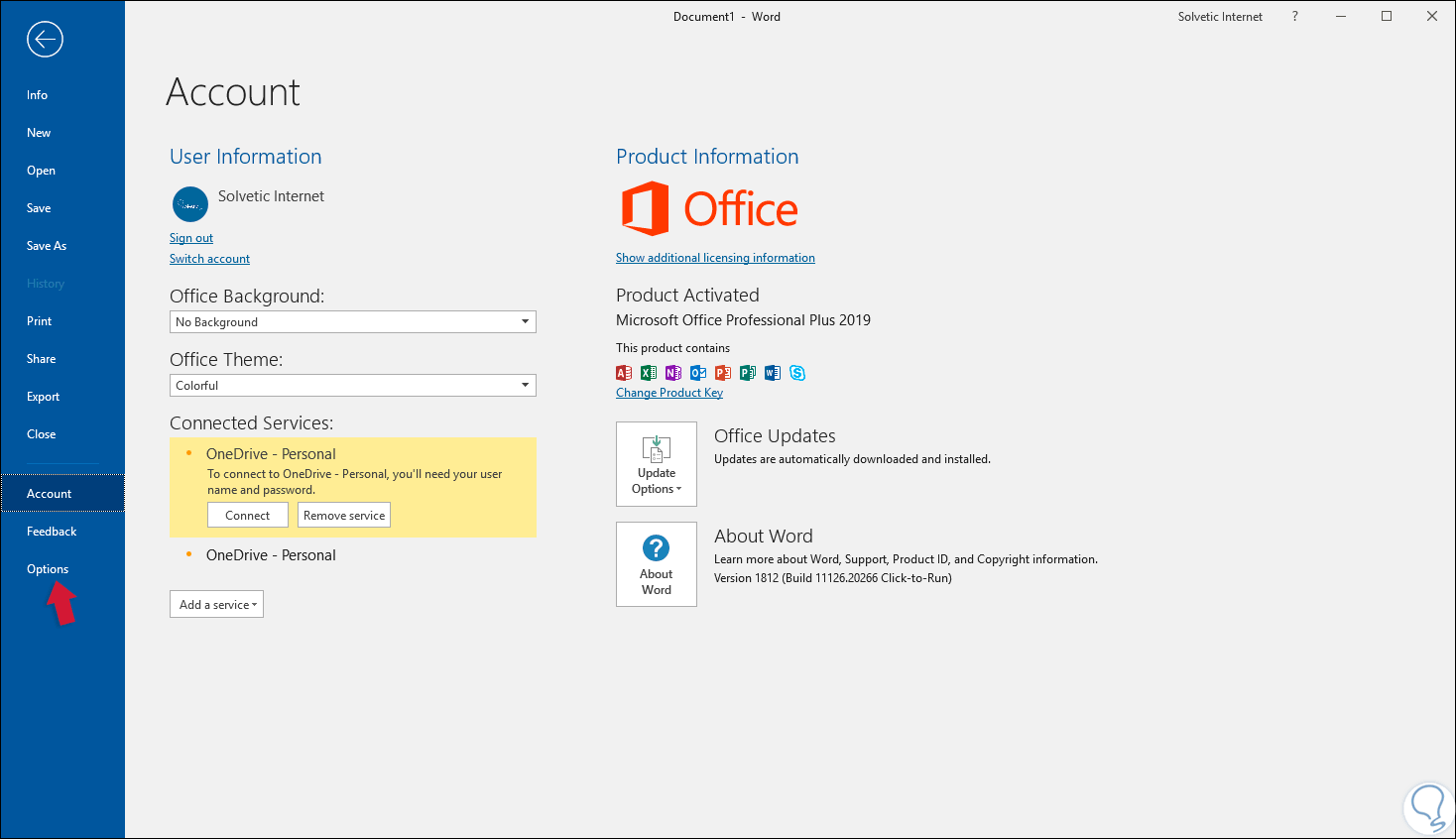1456x839 pixels.
Task: Click the Change Product Key link
Action: coord(669,393)
